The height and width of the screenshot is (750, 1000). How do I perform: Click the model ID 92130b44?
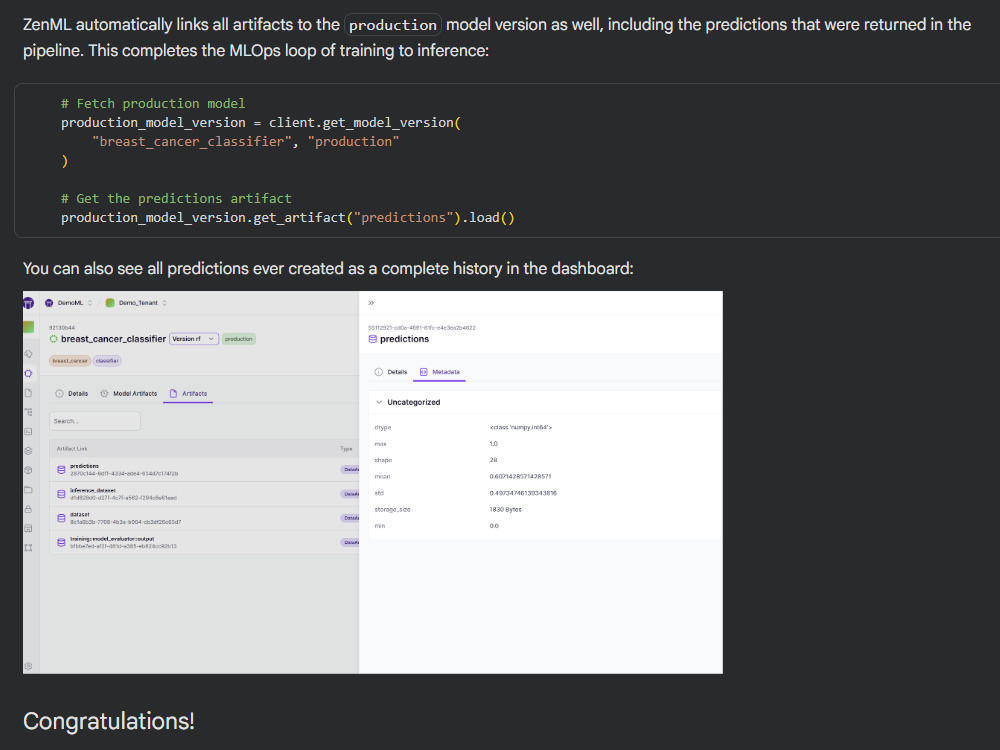point(62,328)
